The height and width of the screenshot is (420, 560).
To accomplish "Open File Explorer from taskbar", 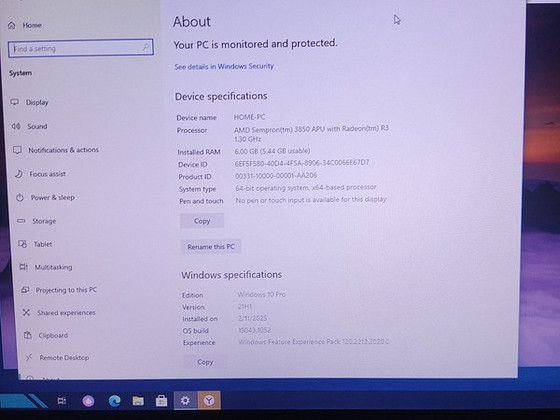I will tap(138, 401).
